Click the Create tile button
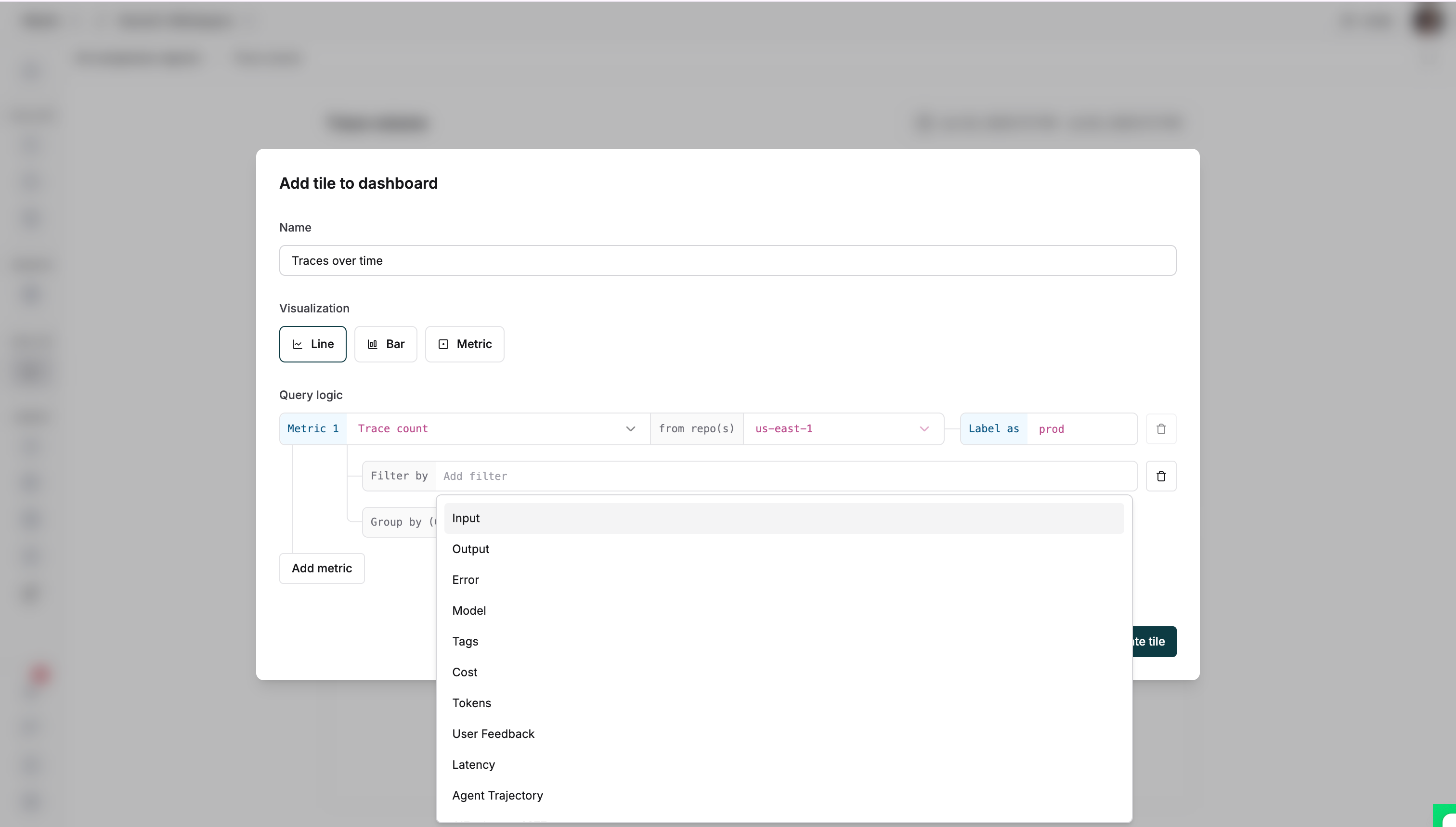This screenshot has width=1456, height=827. coord(1148,641)
